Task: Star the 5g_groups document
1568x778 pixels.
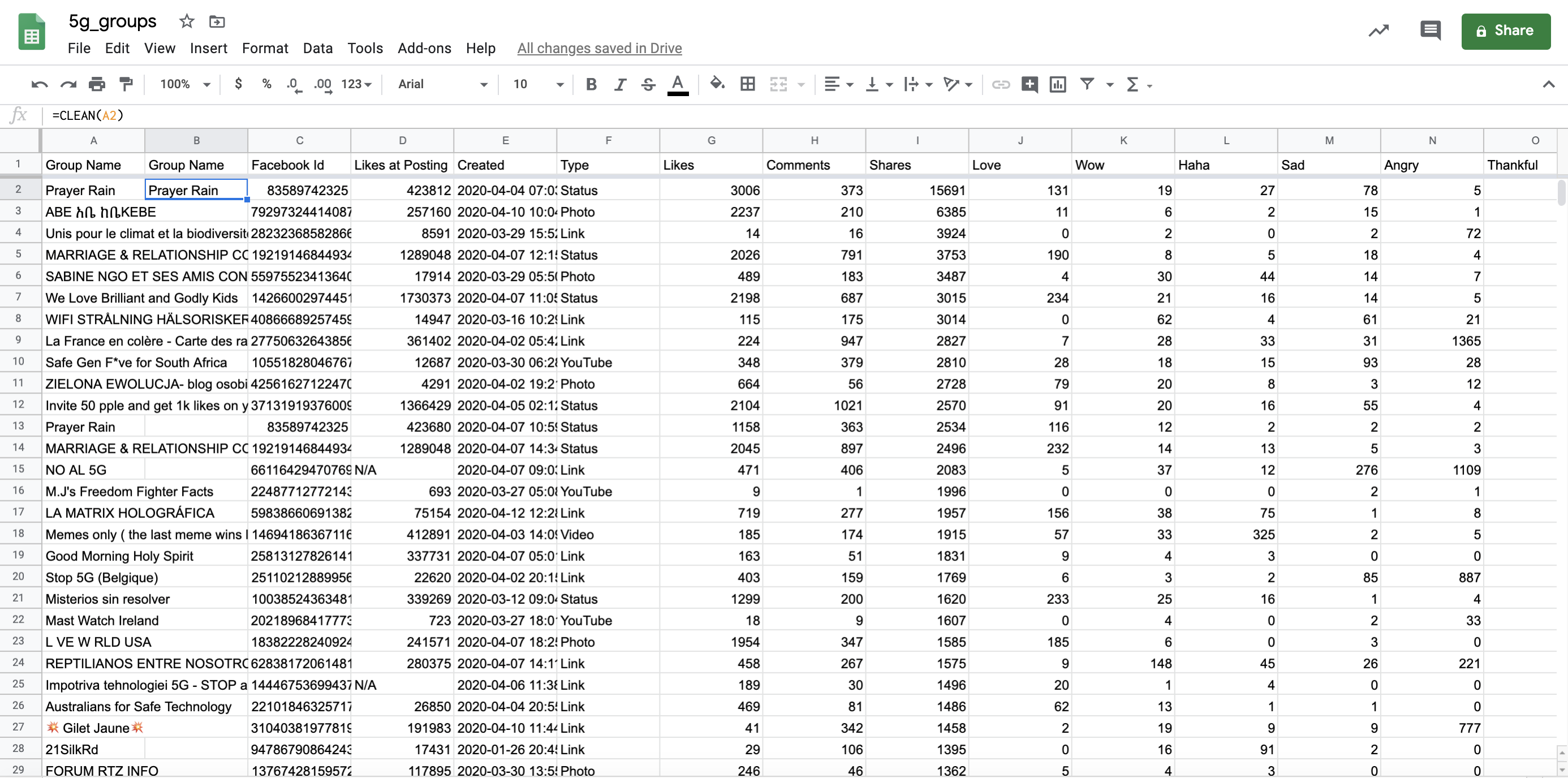Action: [186, 22]
